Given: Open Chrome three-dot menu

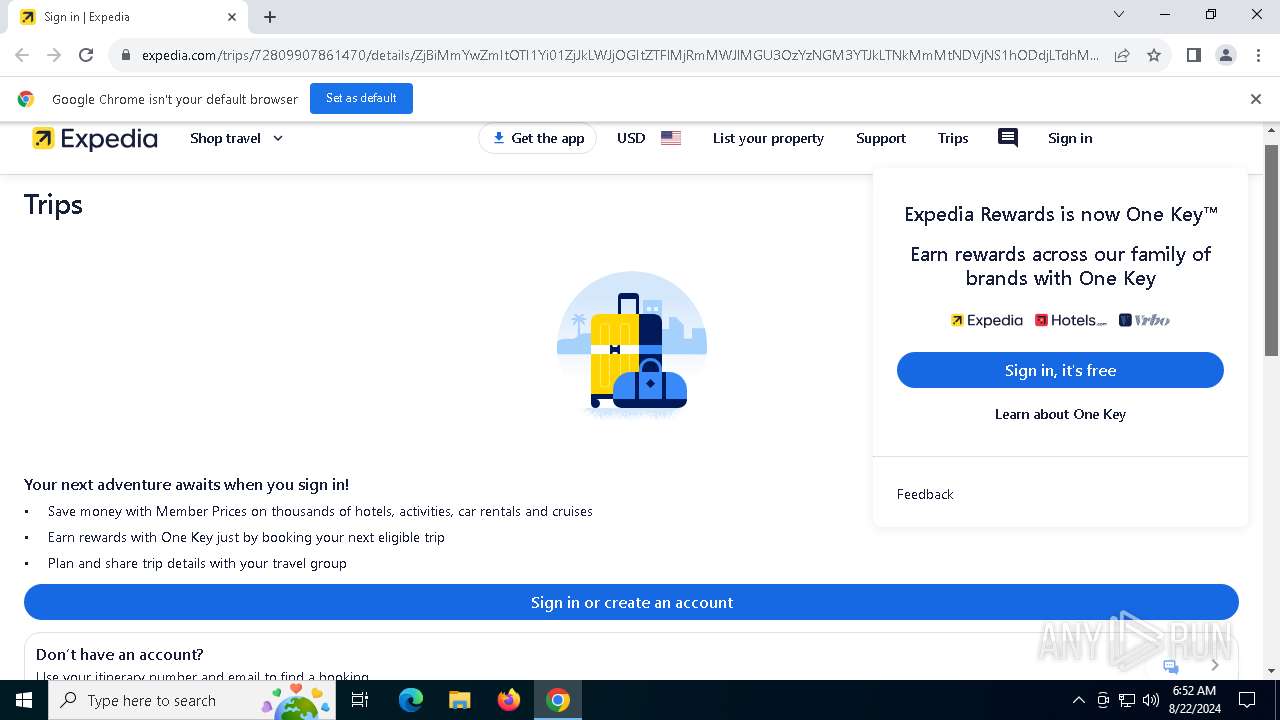Looking at the screenshot, I should [x=1258, y=55].
